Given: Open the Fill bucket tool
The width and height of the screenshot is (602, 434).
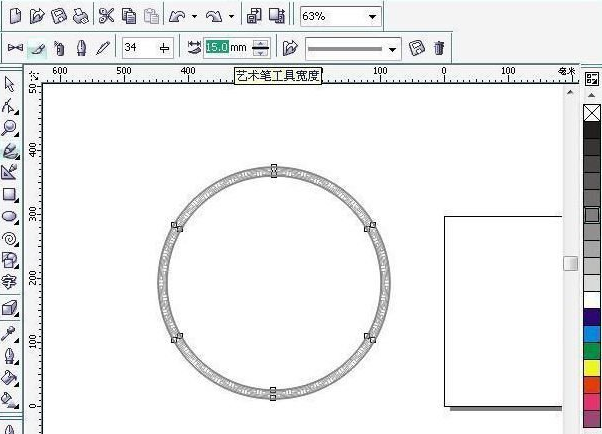Looking at the screenshot, I should (10, 378).
